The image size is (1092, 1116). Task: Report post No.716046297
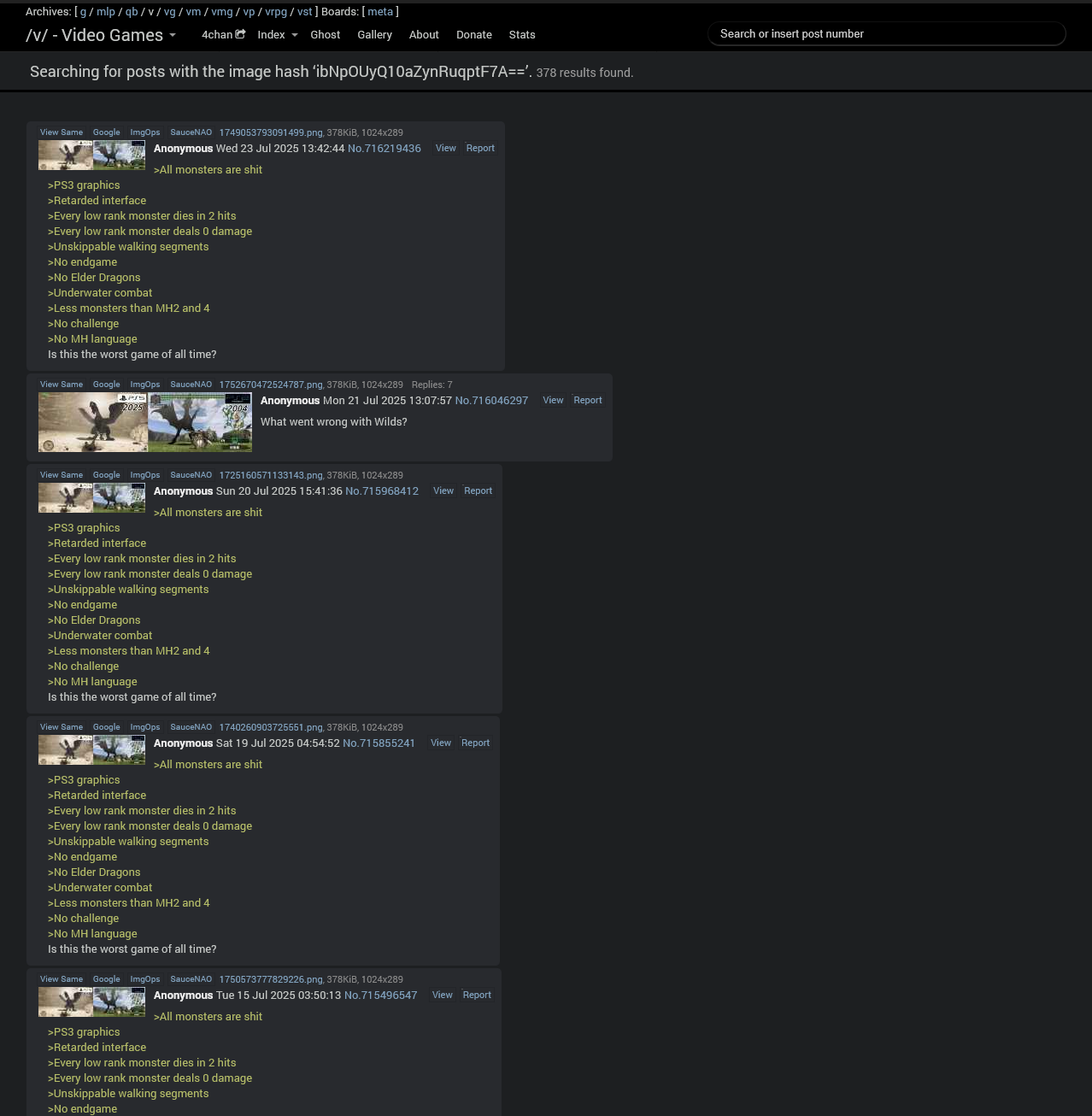coord(588,401)
